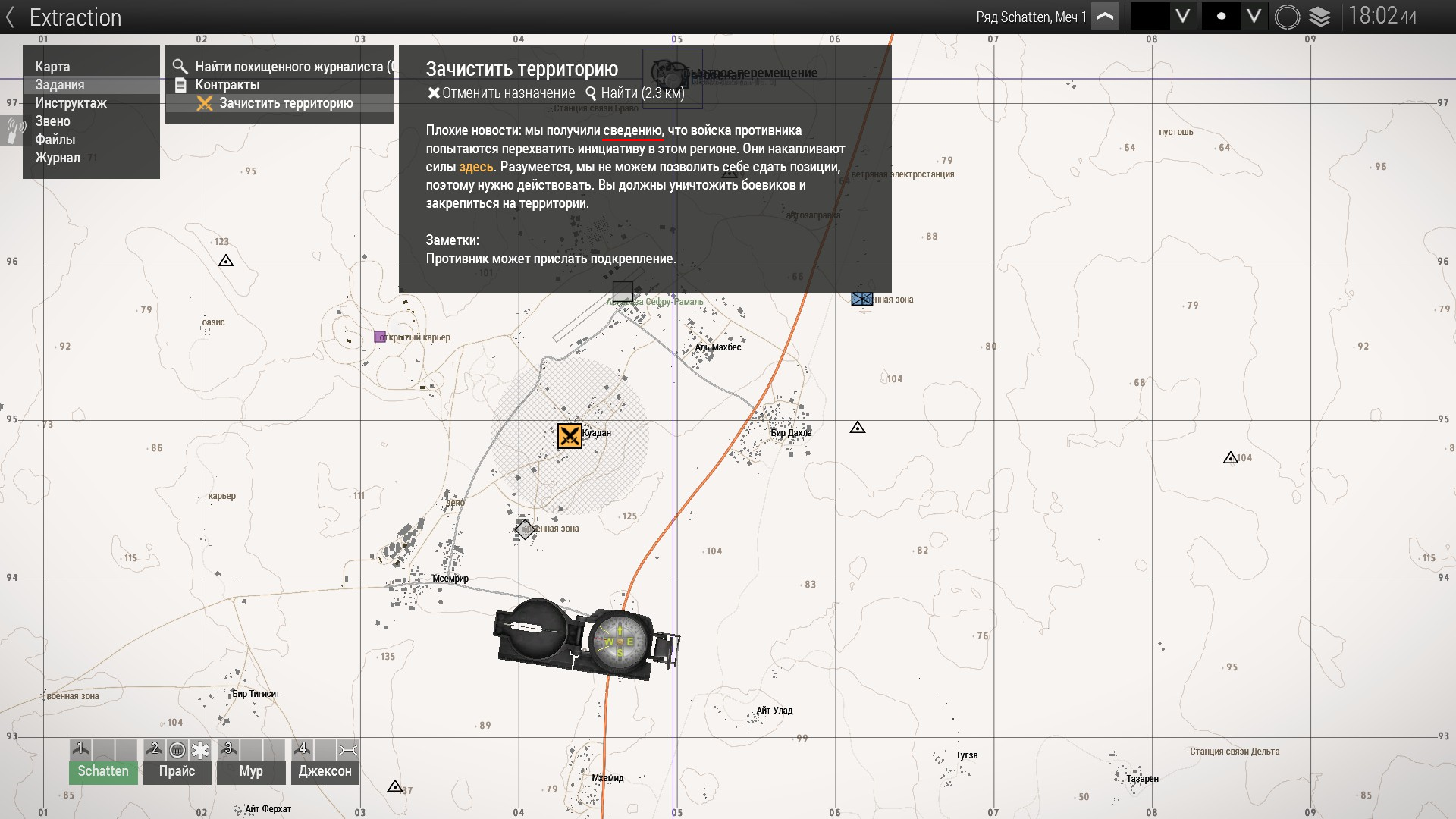Click the diamond military zone marker

(x=525, y=529)
